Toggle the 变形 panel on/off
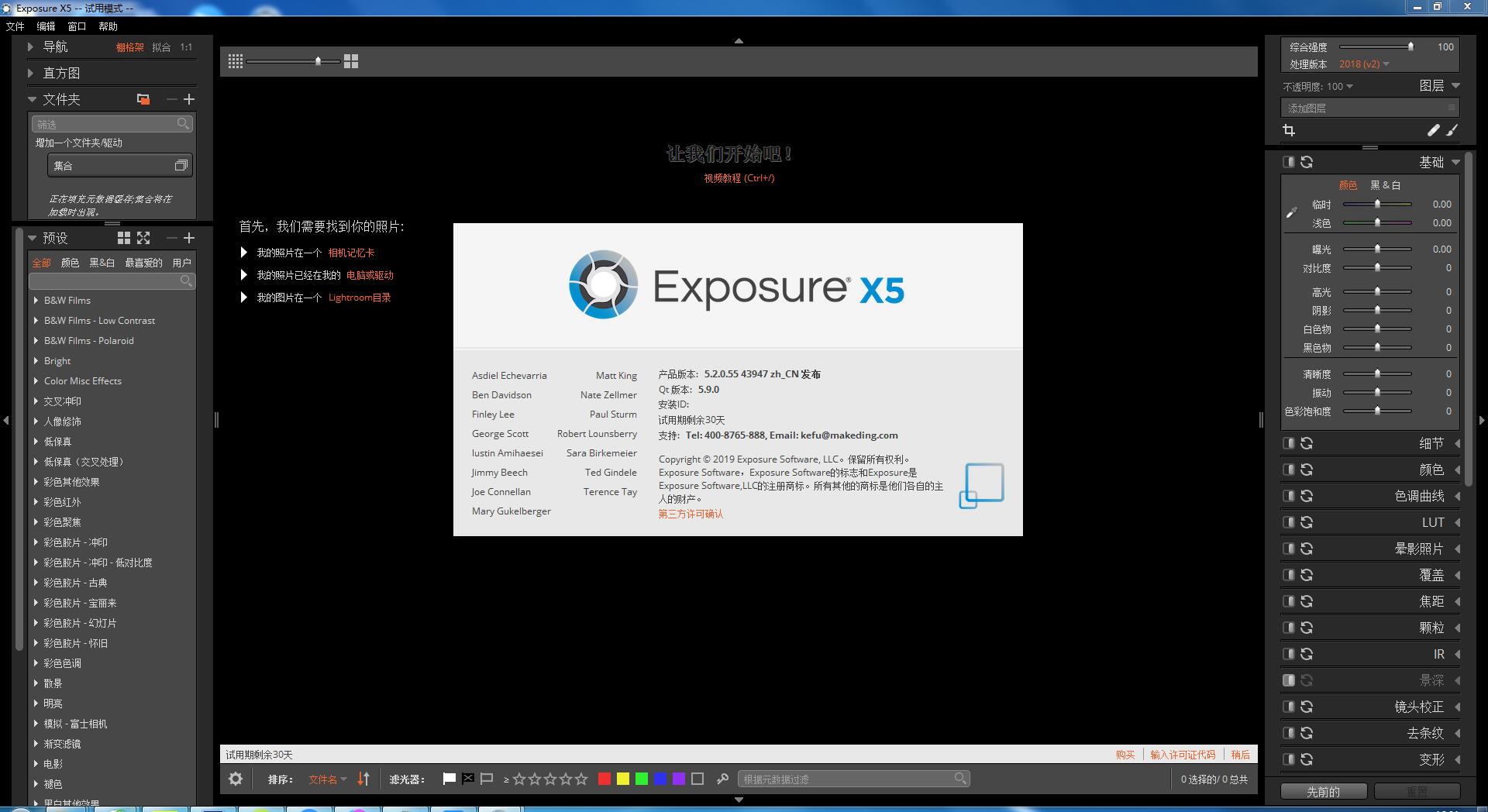The height and width of the screenshot is (812, 1488). coord(1288,759)
